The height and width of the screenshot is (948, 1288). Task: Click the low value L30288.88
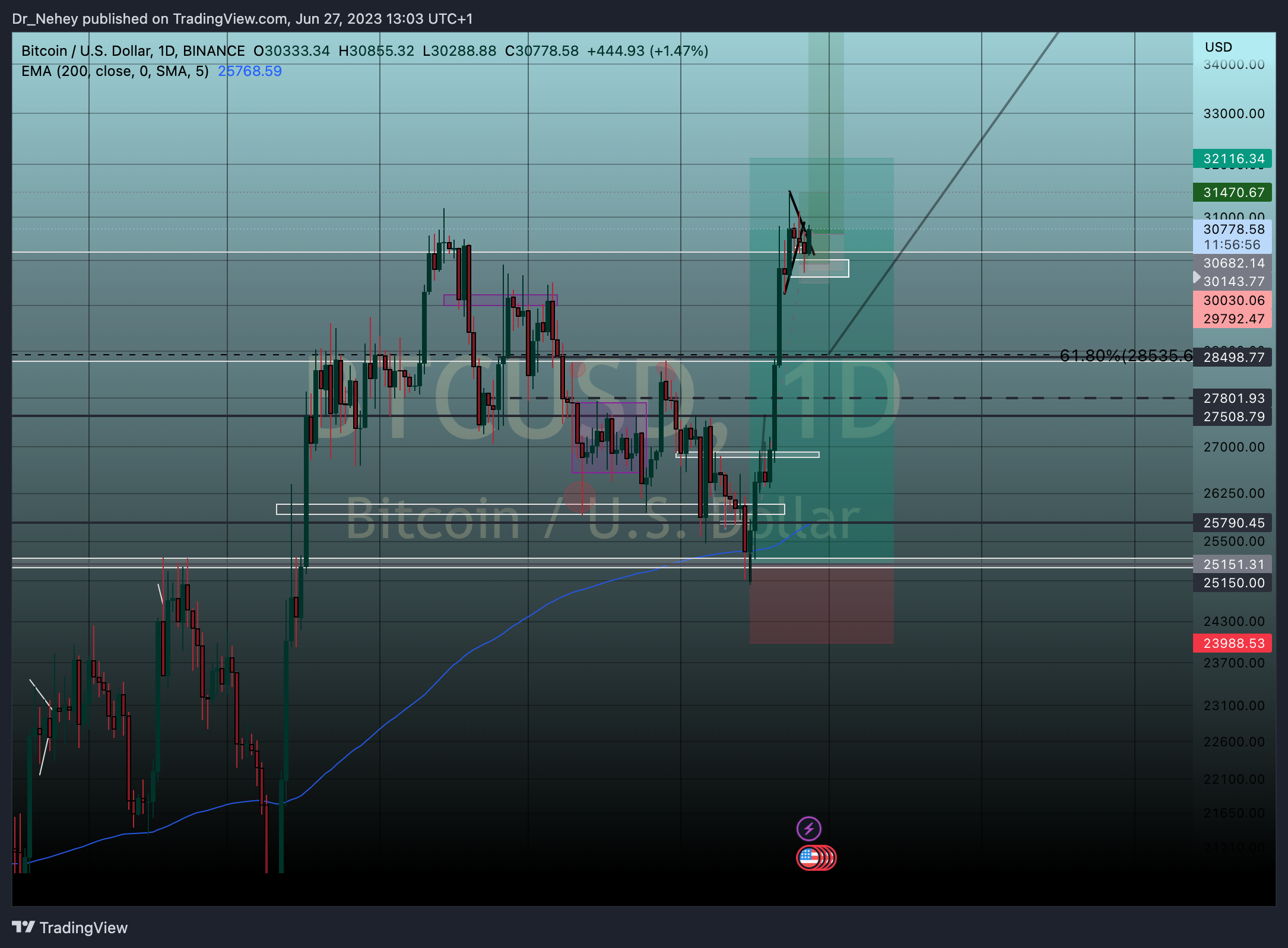[x=459, y=51]
